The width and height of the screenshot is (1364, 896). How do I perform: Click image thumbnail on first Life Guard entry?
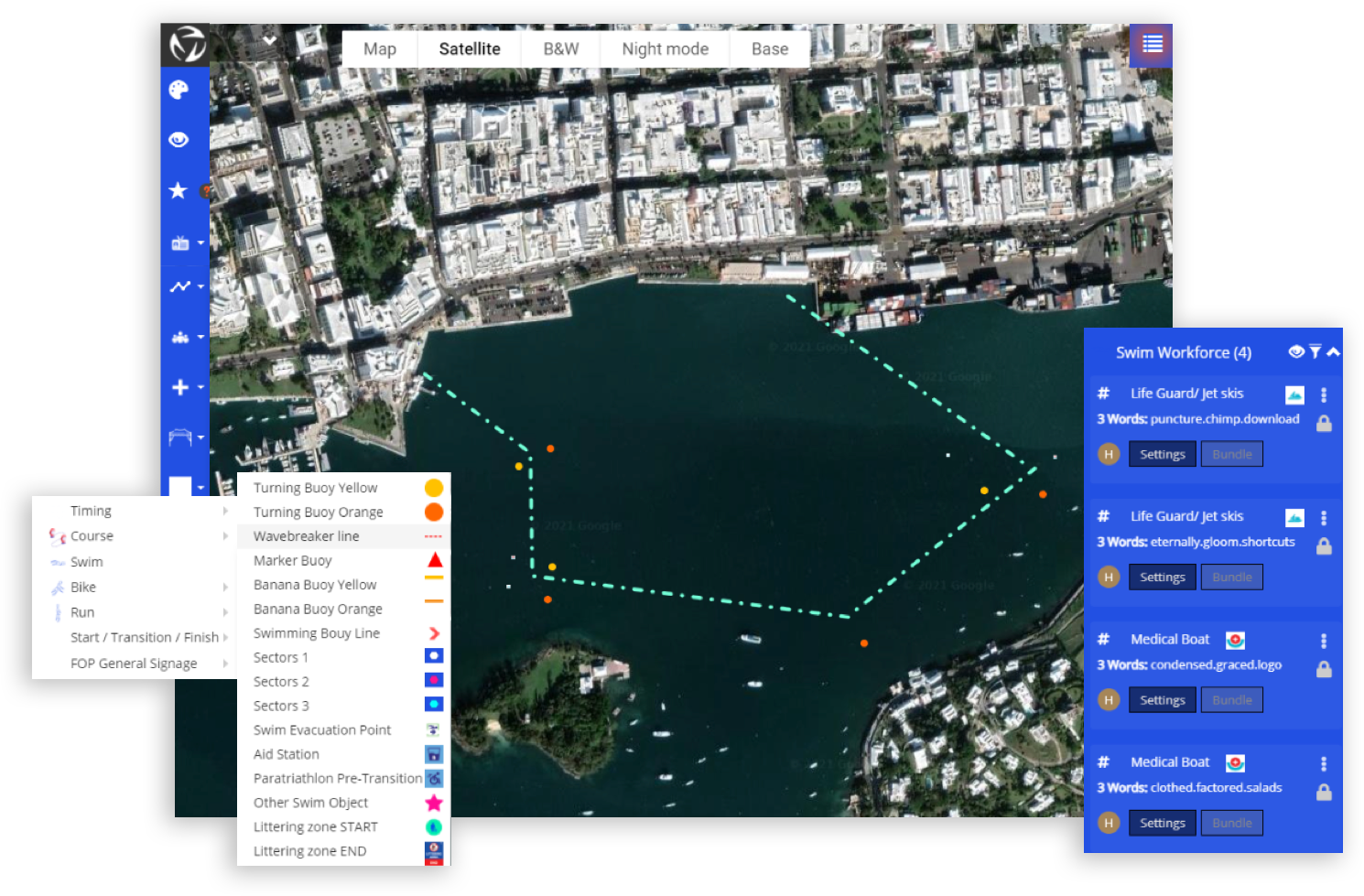tap(1294, 394)
